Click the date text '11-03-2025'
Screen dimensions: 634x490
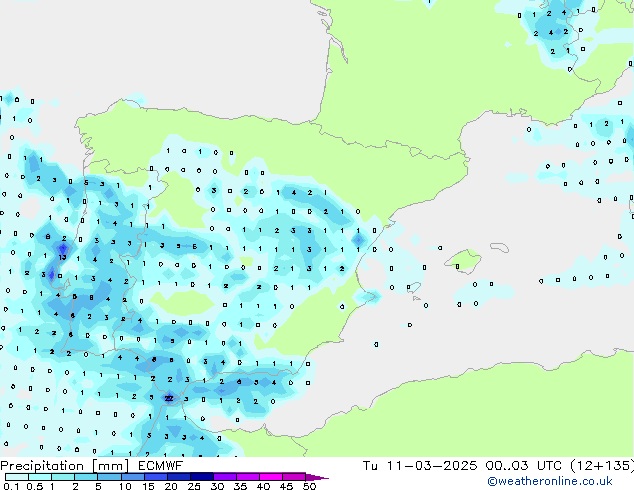click(x=431, y=466)
